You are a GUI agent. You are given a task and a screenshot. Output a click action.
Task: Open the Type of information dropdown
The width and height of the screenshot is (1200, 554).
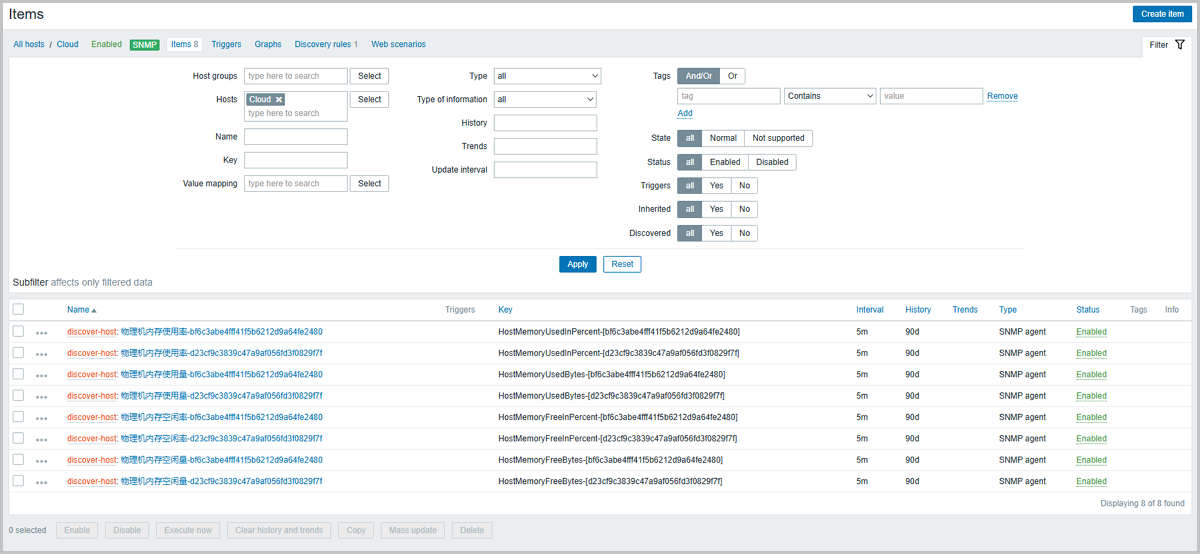pyautogui.click(x=545, y=99)
